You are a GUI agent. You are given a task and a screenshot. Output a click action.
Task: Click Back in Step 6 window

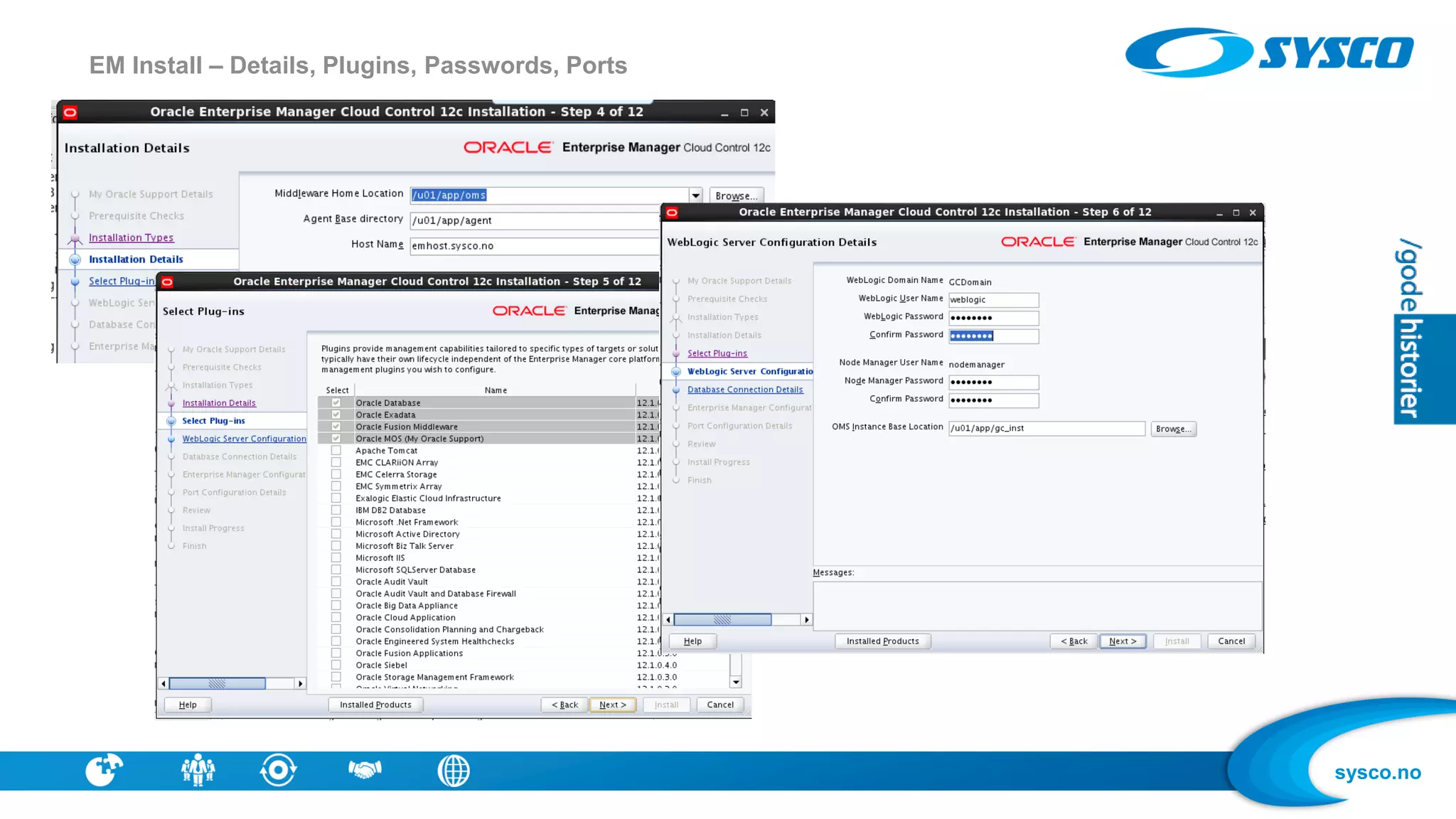click(x=1074, y=641)
